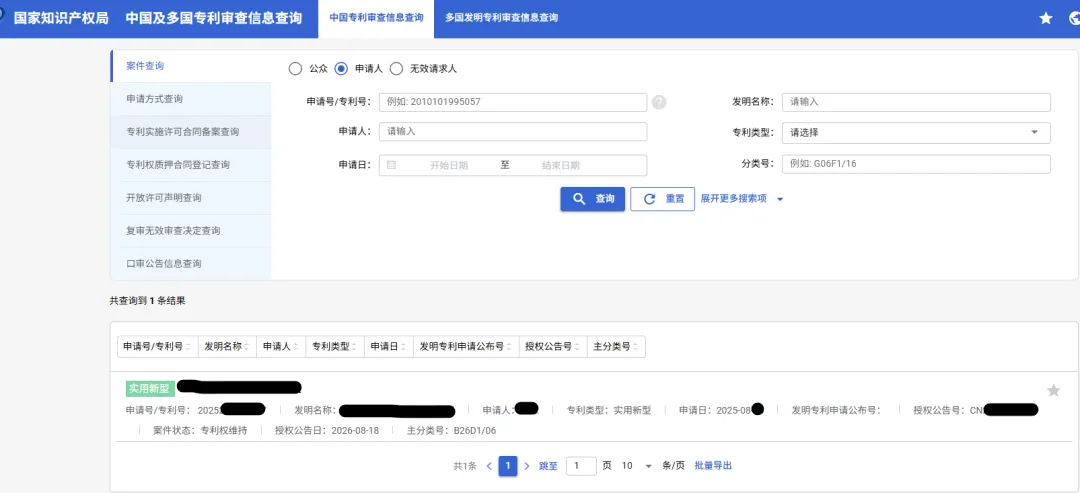Sort by 发明专利申请公布号 column
Screen dimensions: 1080x493
(x=466, y=347)
